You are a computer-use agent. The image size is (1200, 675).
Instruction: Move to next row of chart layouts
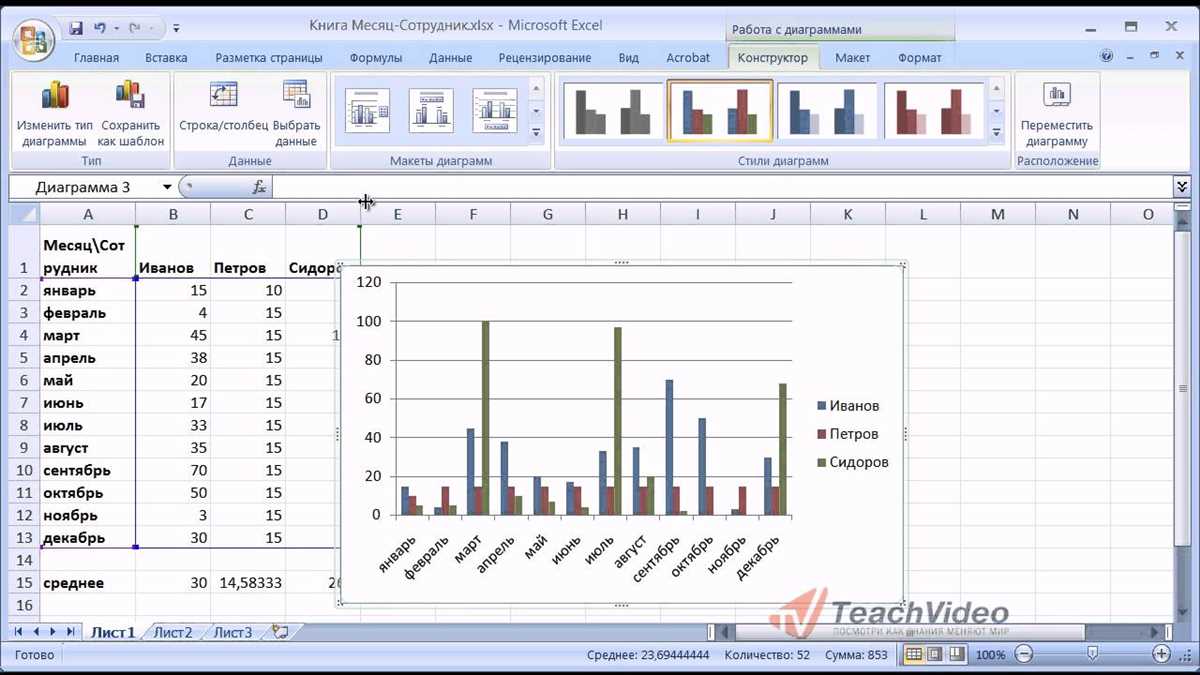click(536, 111)
